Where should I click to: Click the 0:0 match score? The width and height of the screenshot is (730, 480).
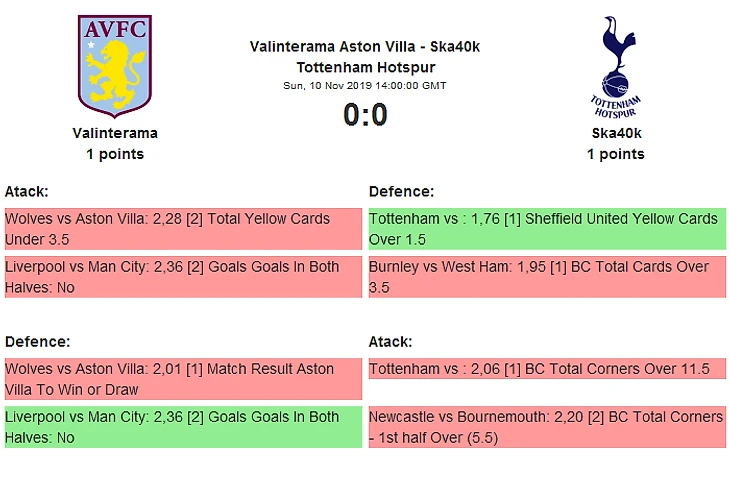click(365, 115)
